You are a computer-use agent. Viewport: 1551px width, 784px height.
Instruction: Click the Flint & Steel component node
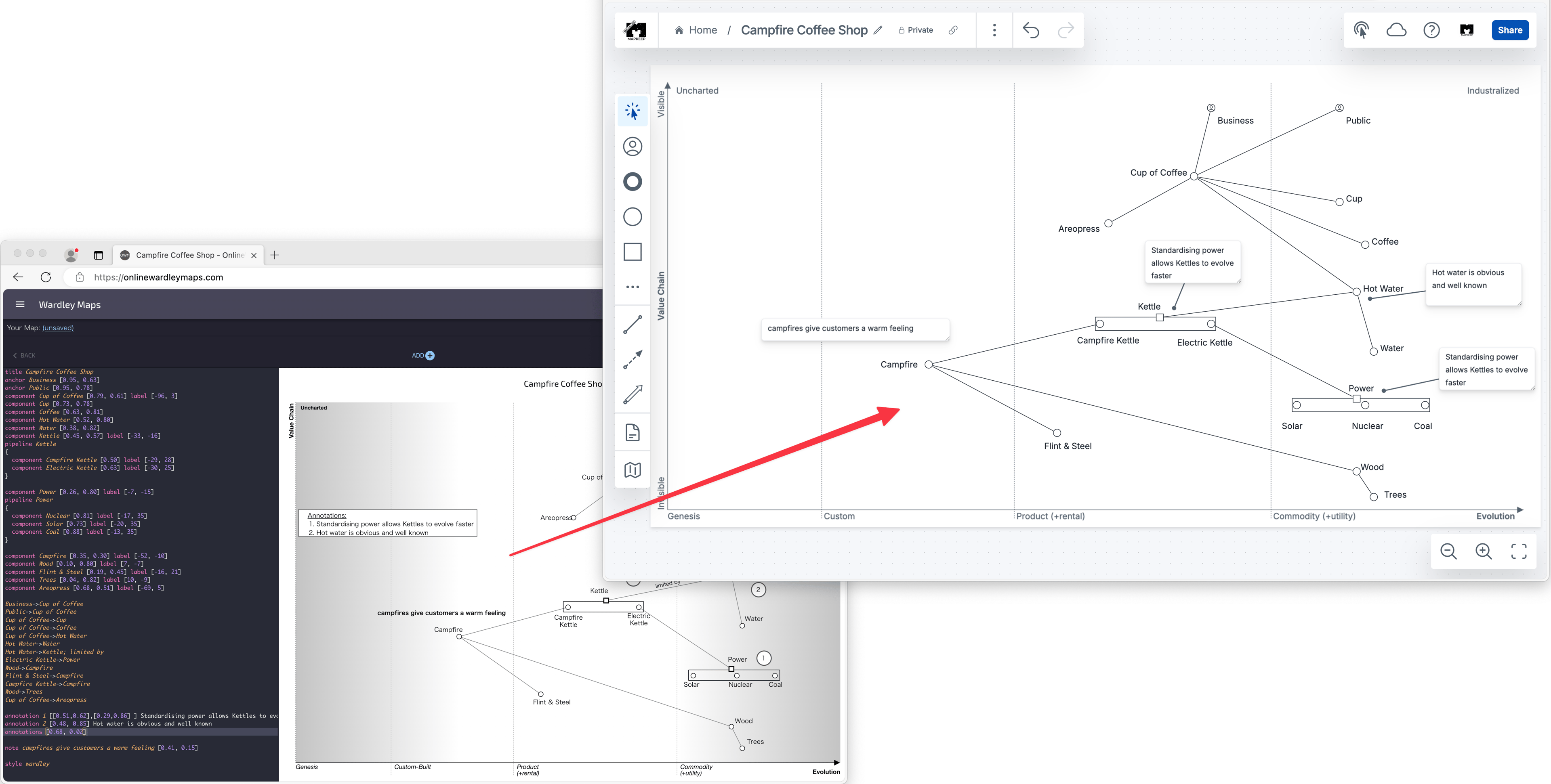[x=1057, y=433]
